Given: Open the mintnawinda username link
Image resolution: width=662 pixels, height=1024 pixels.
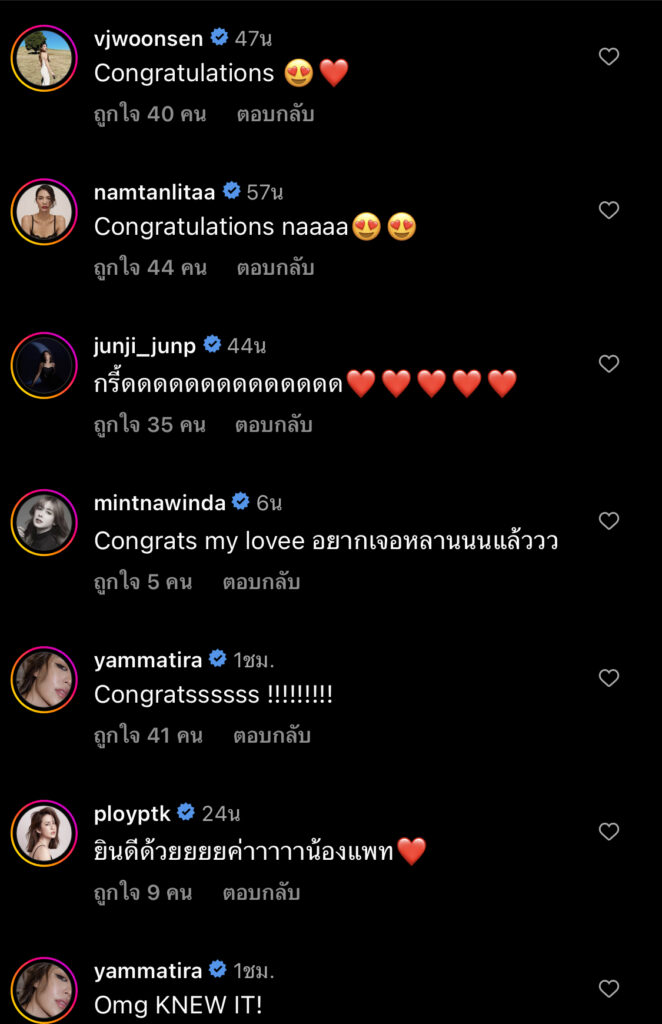Looking at the screenshot, I should click(159, 503).
